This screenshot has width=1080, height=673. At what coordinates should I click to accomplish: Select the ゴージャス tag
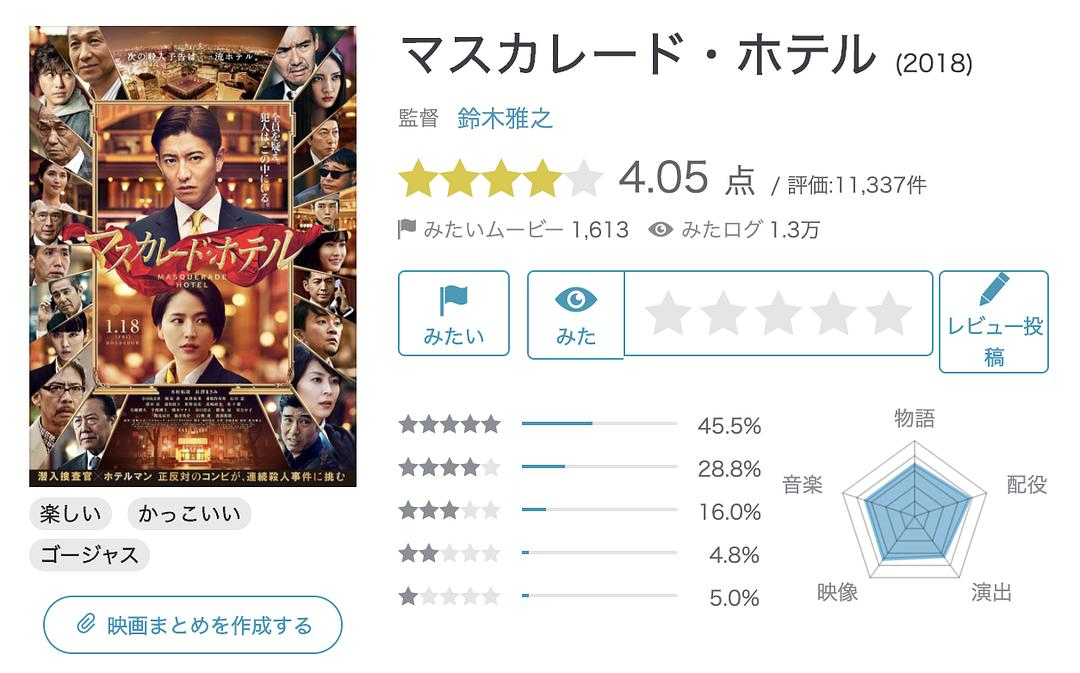90,554
